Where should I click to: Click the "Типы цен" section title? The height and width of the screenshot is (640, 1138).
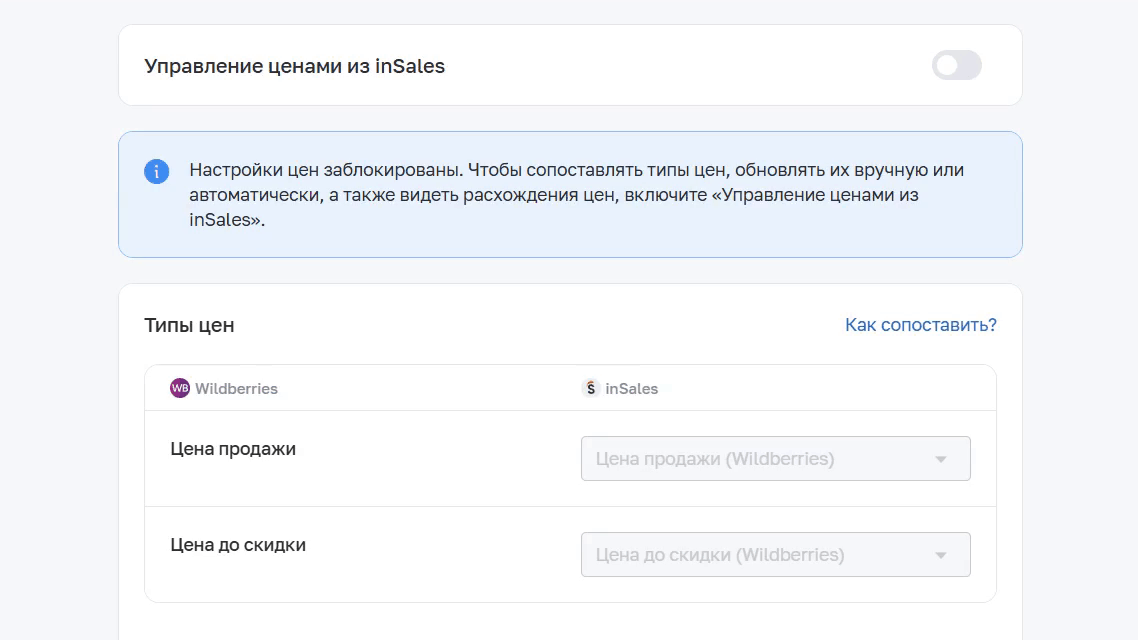click(189, 325)
